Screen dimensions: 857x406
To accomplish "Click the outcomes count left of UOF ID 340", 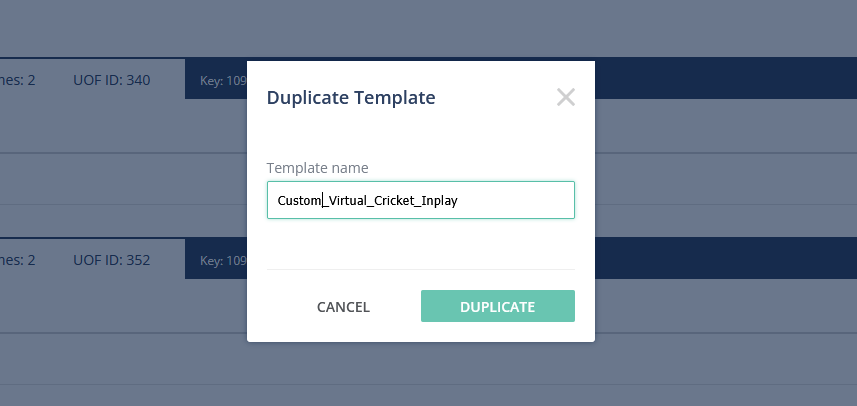I will coord(18,80).
